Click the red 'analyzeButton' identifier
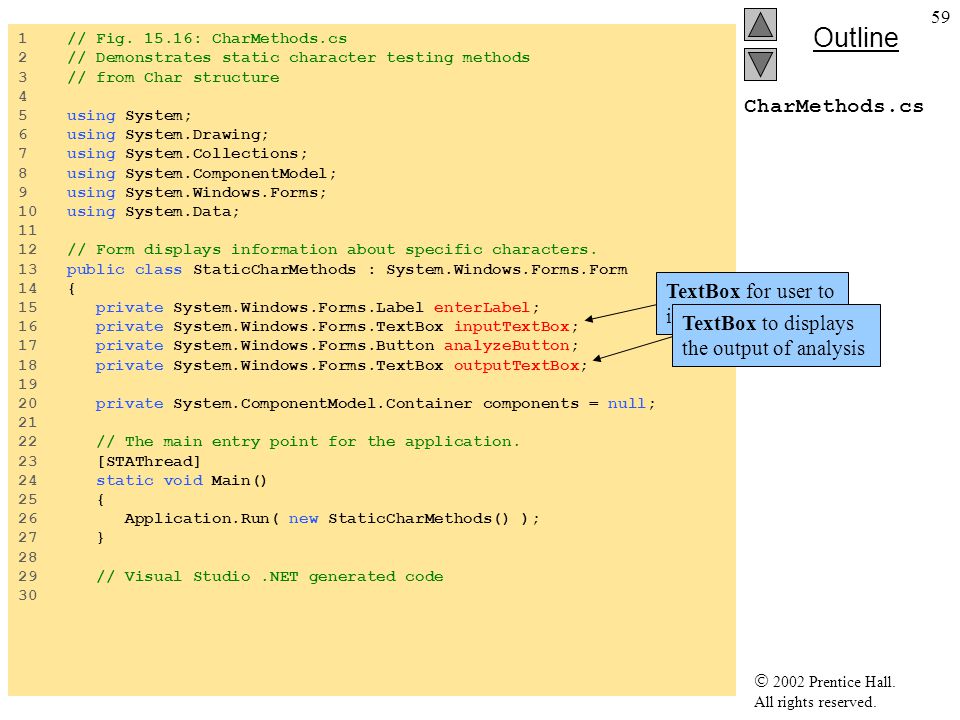The width and height of the screenshot is (960, 720). click(x=507, y=345)
